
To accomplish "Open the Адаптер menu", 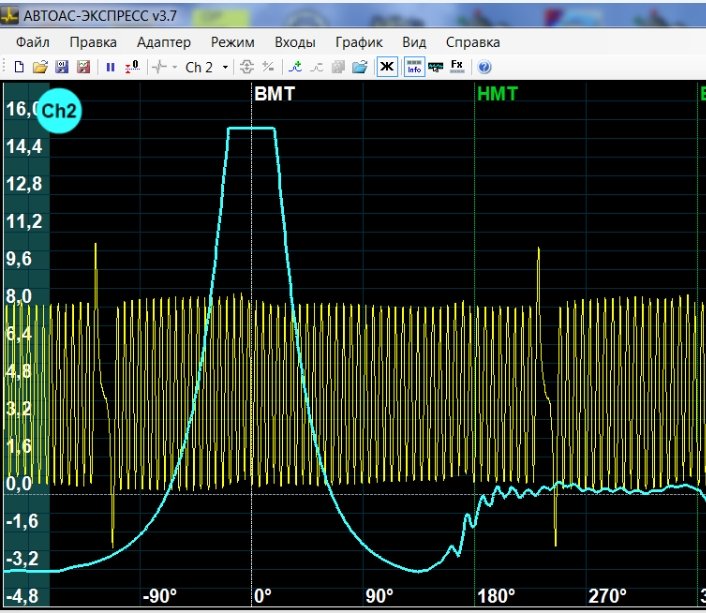I will (163, 42).
